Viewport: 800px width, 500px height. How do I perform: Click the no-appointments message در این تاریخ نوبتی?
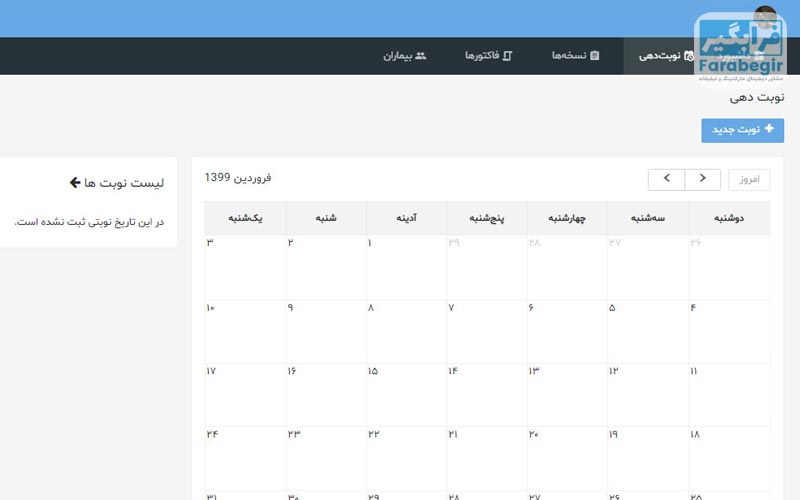[89, 222]
